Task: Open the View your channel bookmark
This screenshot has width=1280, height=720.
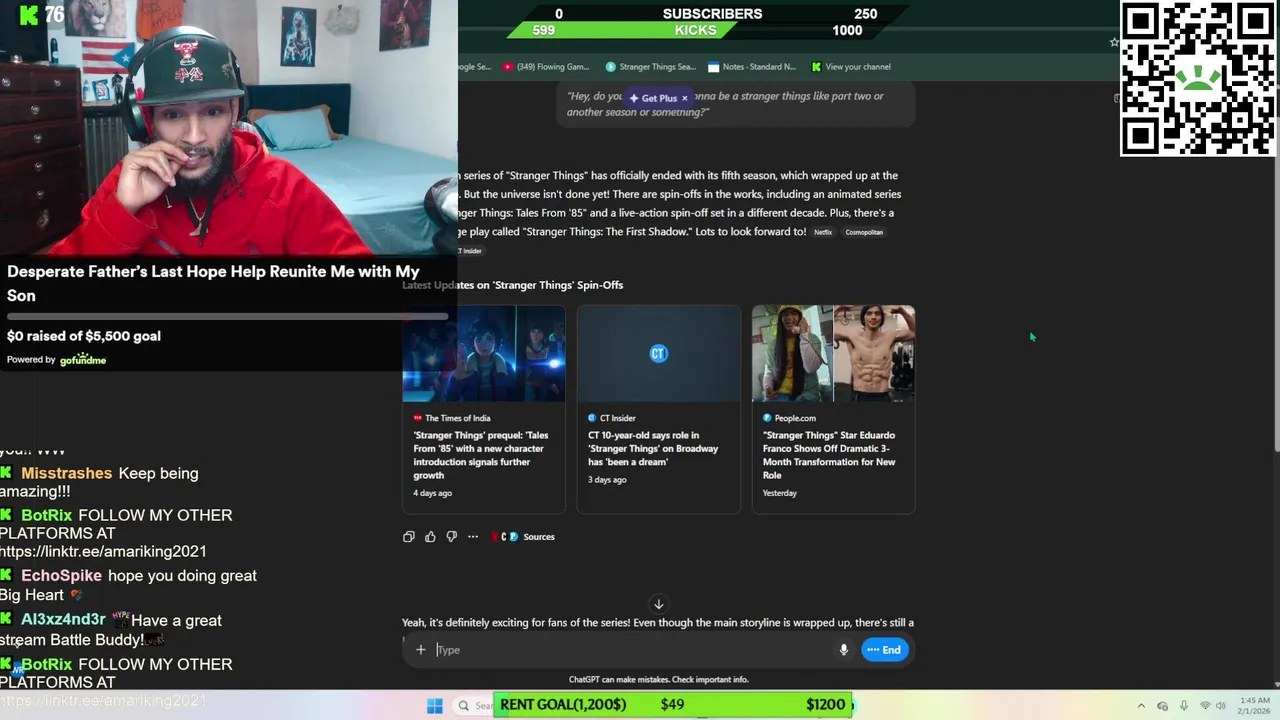Action: click(851, 67)
